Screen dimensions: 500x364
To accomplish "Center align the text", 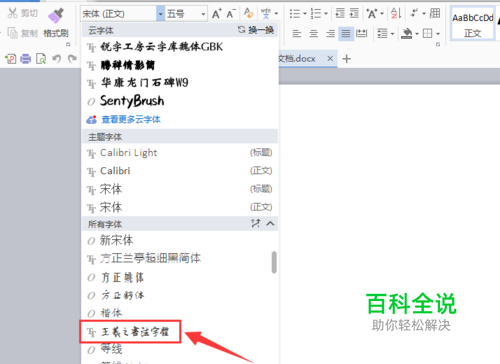I will point(313,33).
